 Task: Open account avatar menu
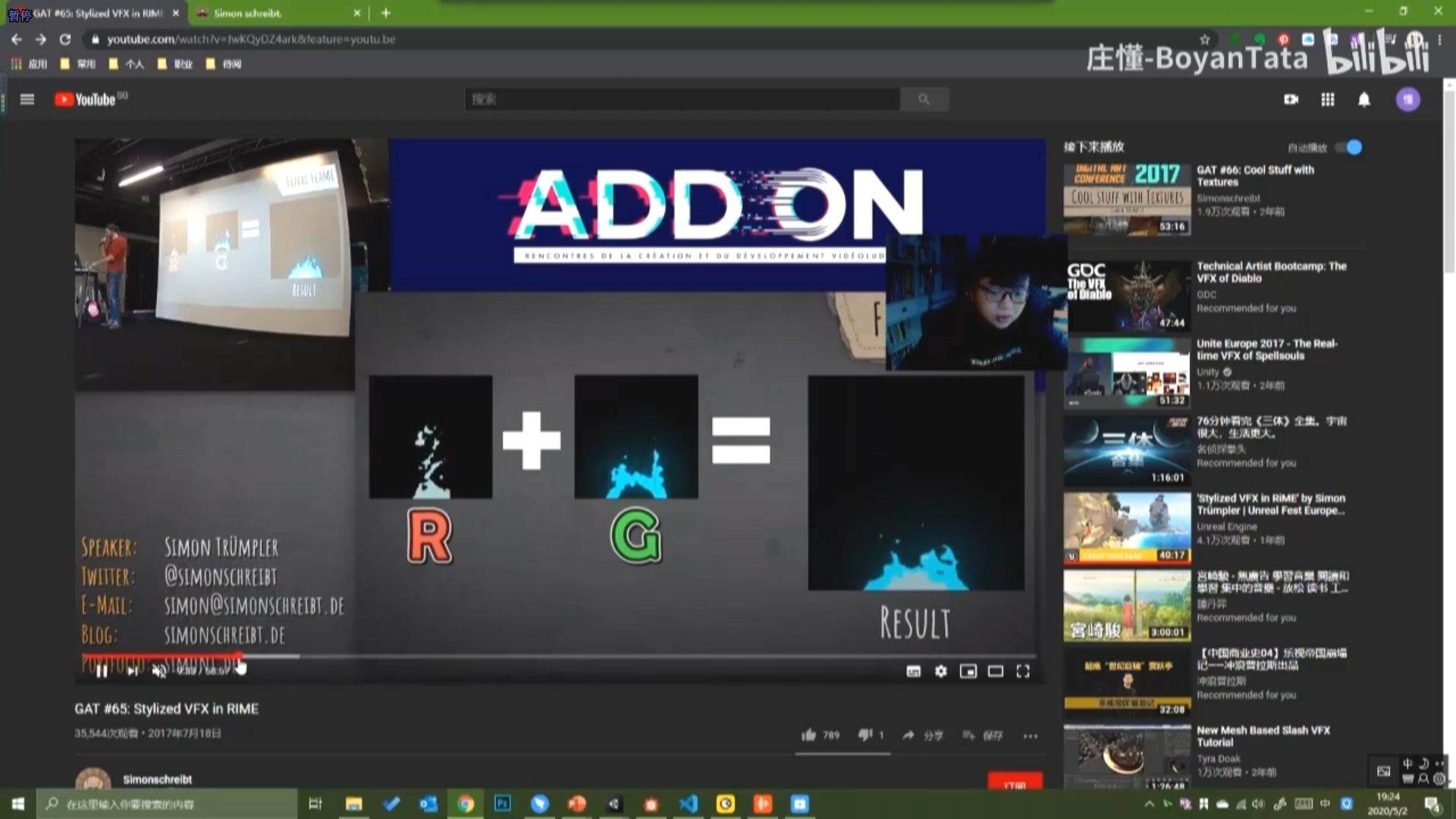coord(1408,99)
